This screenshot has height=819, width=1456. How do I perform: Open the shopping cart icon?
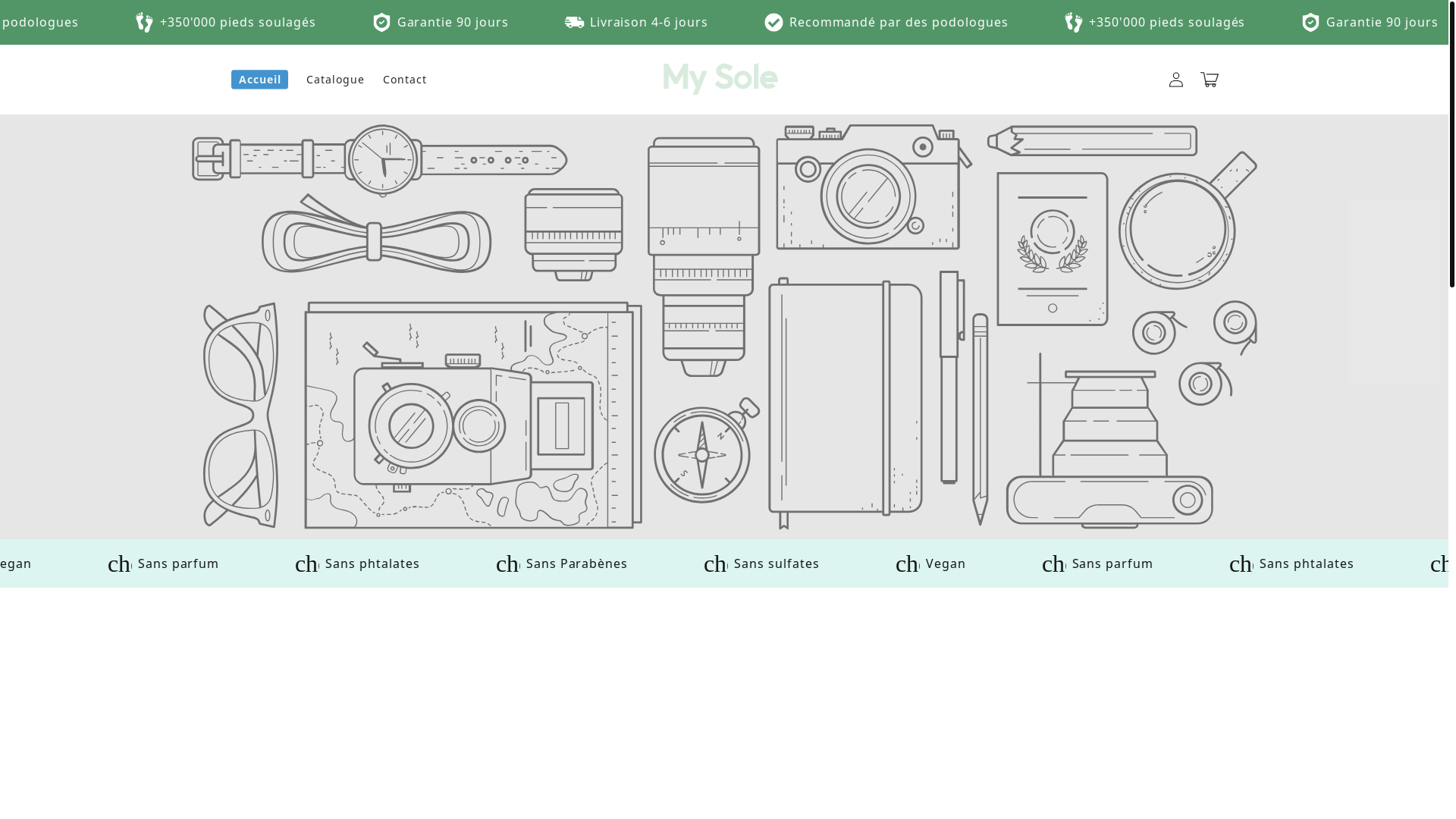[x=1209, y=80]
